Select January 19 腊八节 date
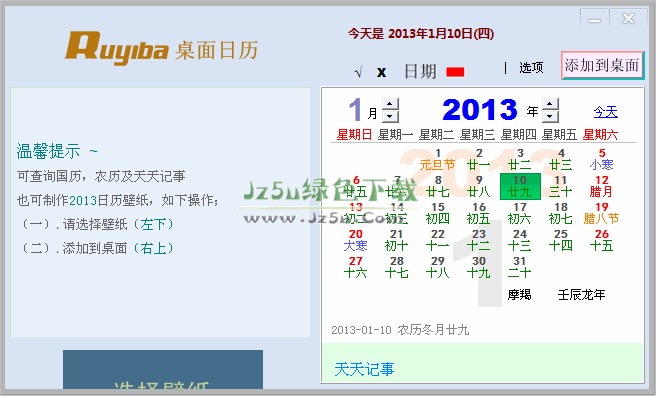The image size is (656, 396). point(602,213)
